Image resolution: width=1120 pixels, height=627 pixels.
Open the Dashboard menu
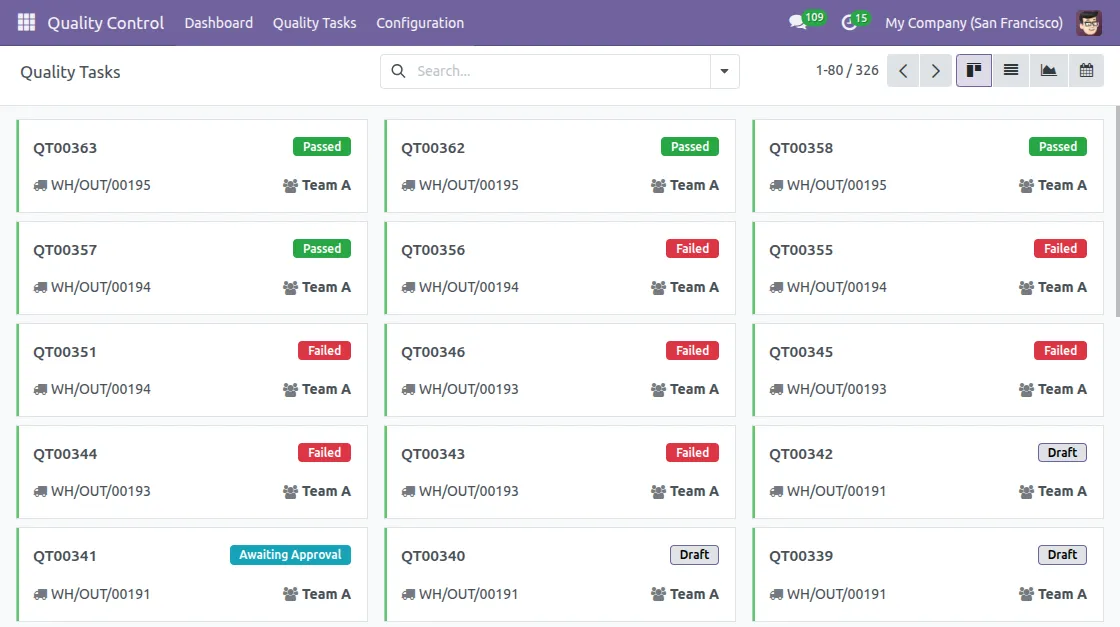[x=218, y=22]
